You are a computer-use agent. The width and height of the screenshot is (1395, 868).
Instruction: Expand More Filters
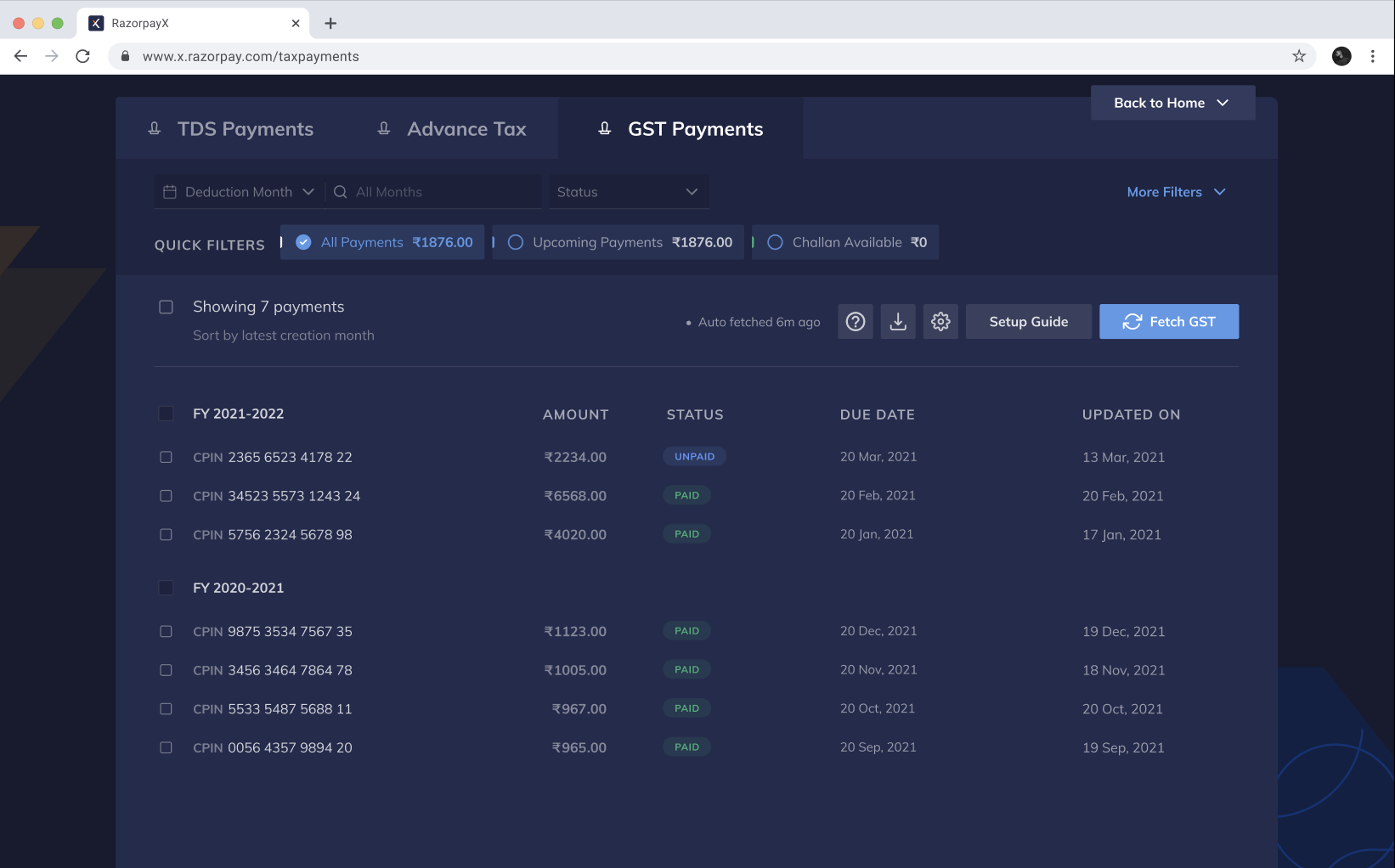point(1176,192)
